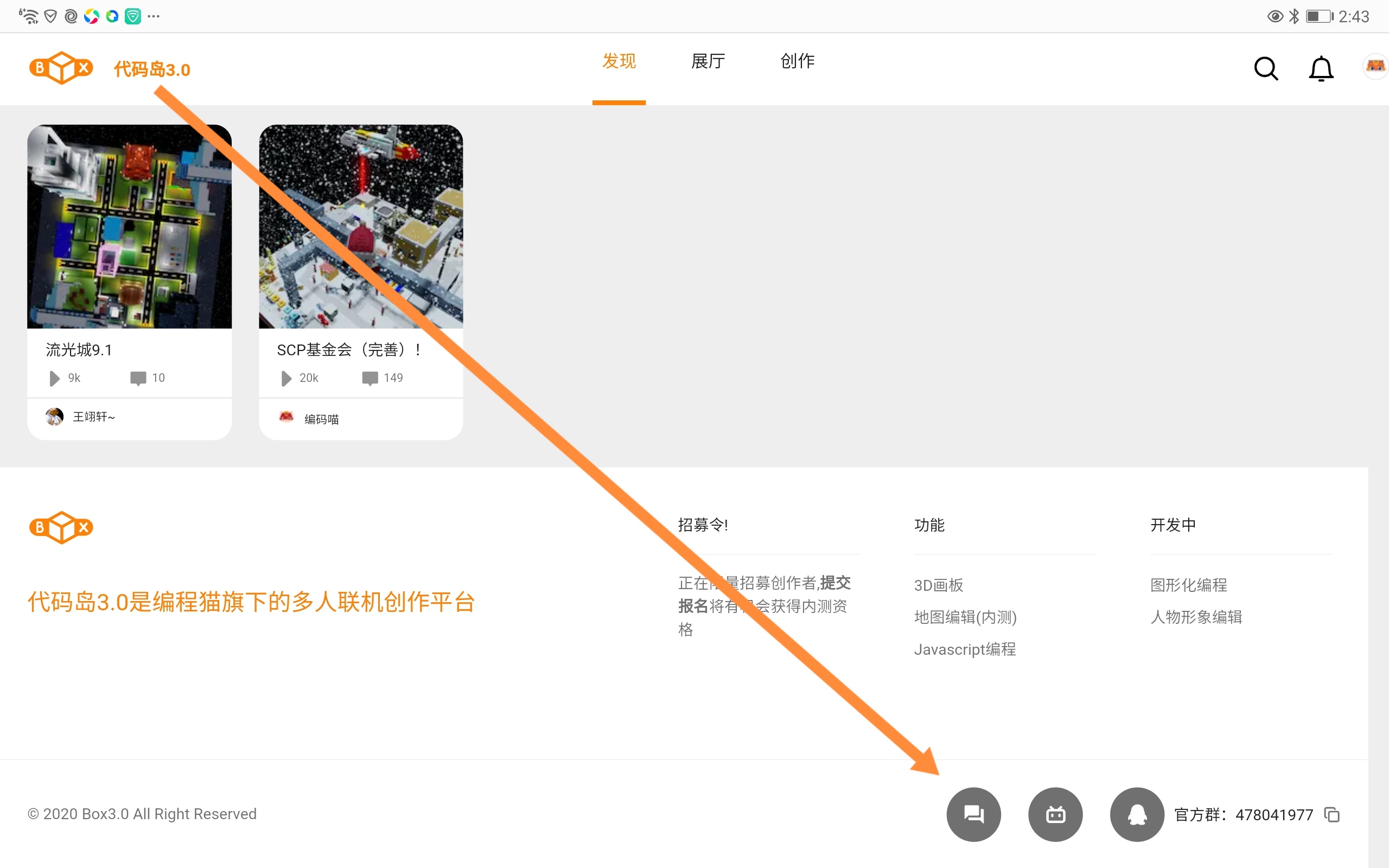Open author 王翊轩~ avatar
This screenshot has width=1389, height=868.
tap(54, 417)
